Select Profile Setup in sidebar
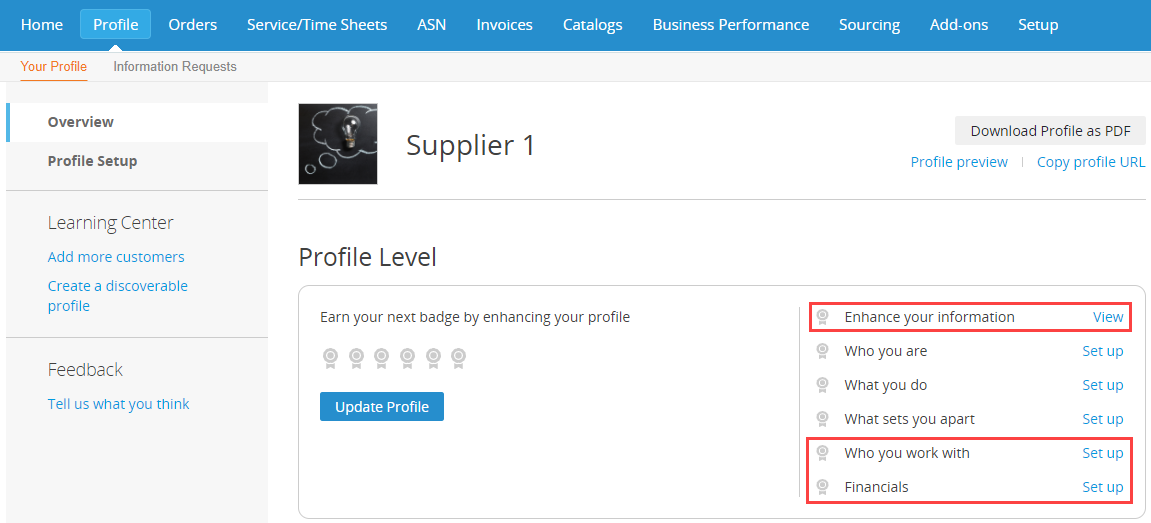The height and width of the screenshot is (523, 1151). tap(92, 161)
